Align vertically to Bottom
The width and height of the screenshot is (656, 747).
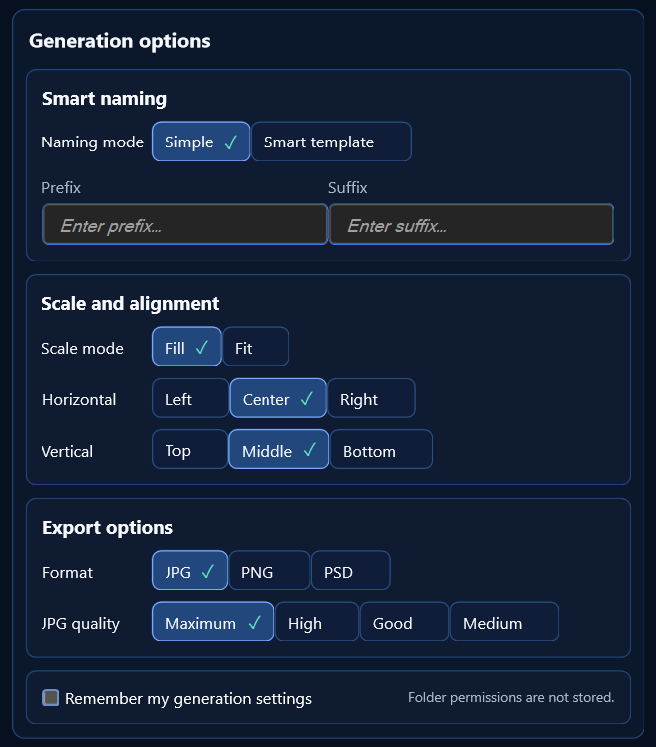(x=381, y=449)
